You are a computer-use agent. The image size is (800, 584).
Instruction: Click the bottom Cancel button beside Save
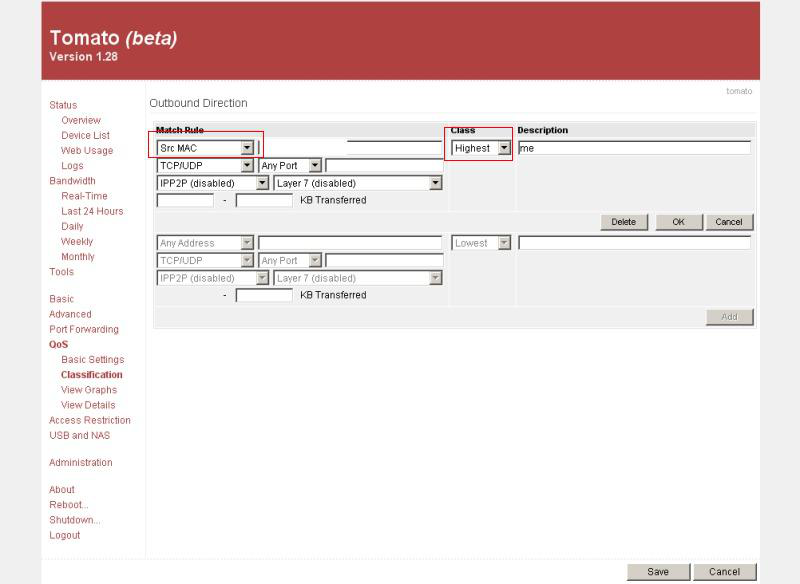tap(724, 572)
